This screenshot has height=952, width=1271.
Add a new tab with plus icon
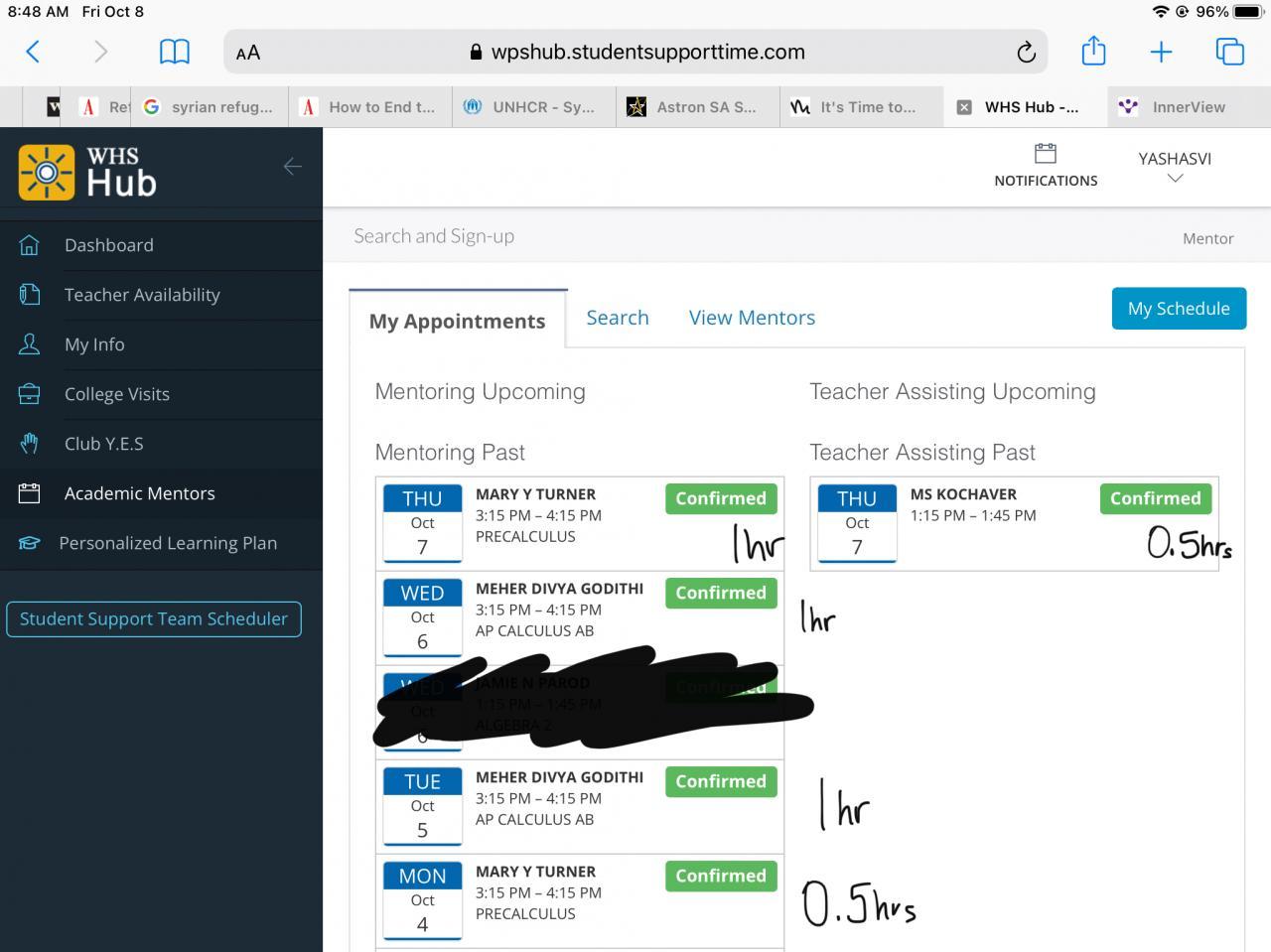coord(1161,52)
